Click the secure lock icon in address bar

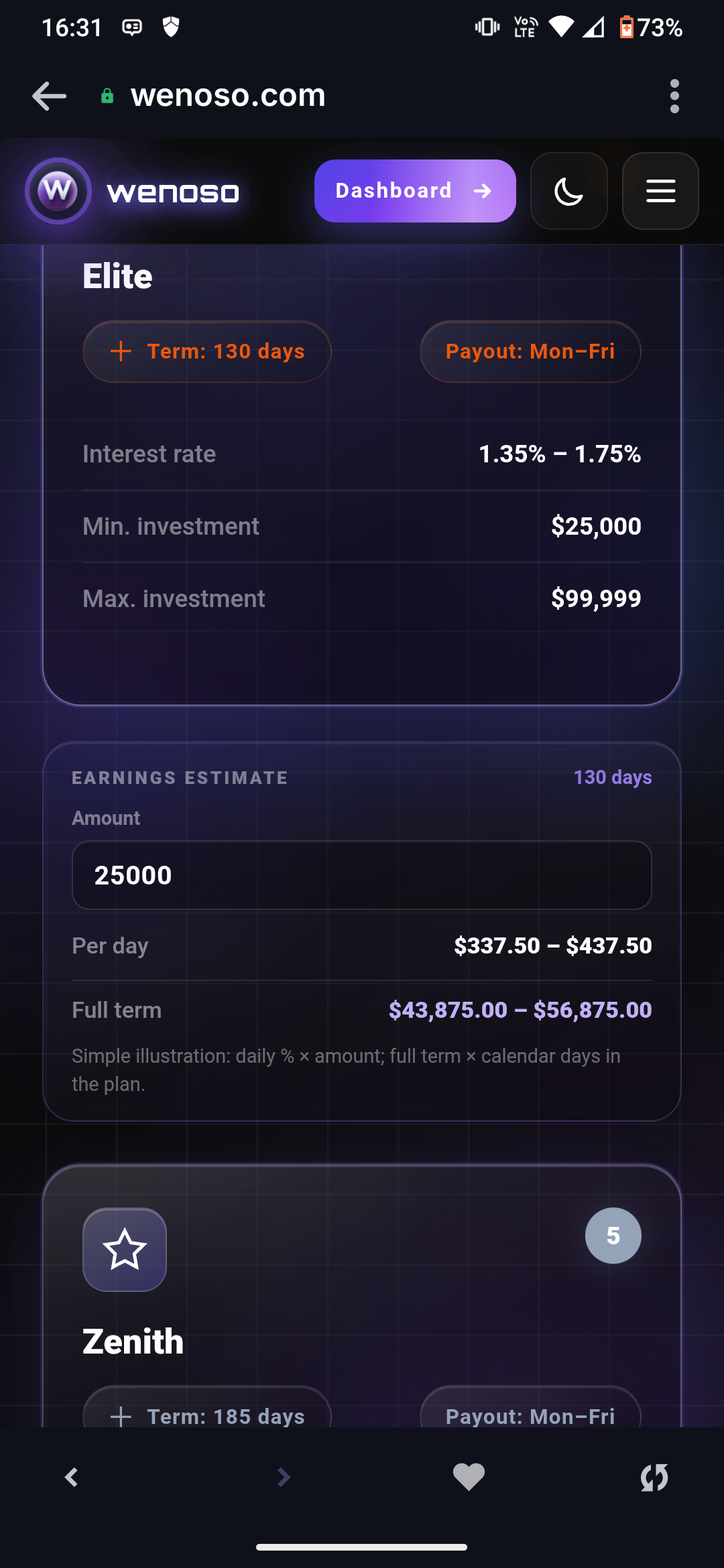pyautogui.click(x=107, y=96)
